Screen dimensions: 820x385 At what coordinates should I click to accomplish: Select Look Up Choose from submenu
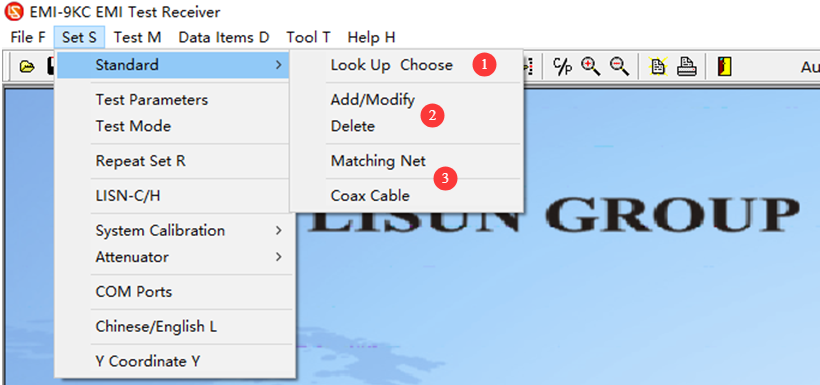point(392,65)
